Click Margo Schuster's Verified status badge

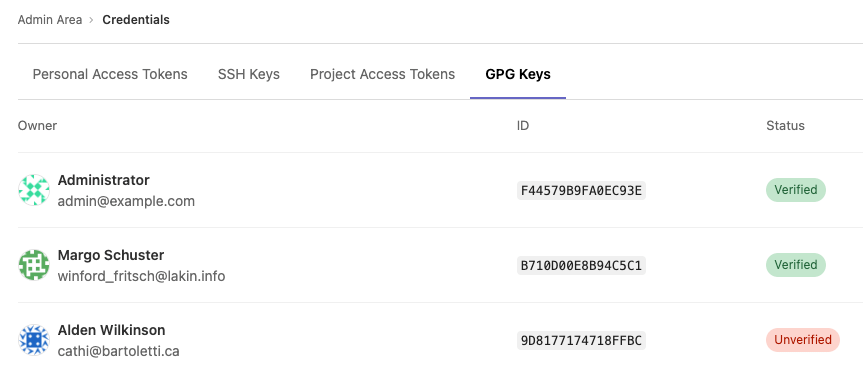coord(796,265)
